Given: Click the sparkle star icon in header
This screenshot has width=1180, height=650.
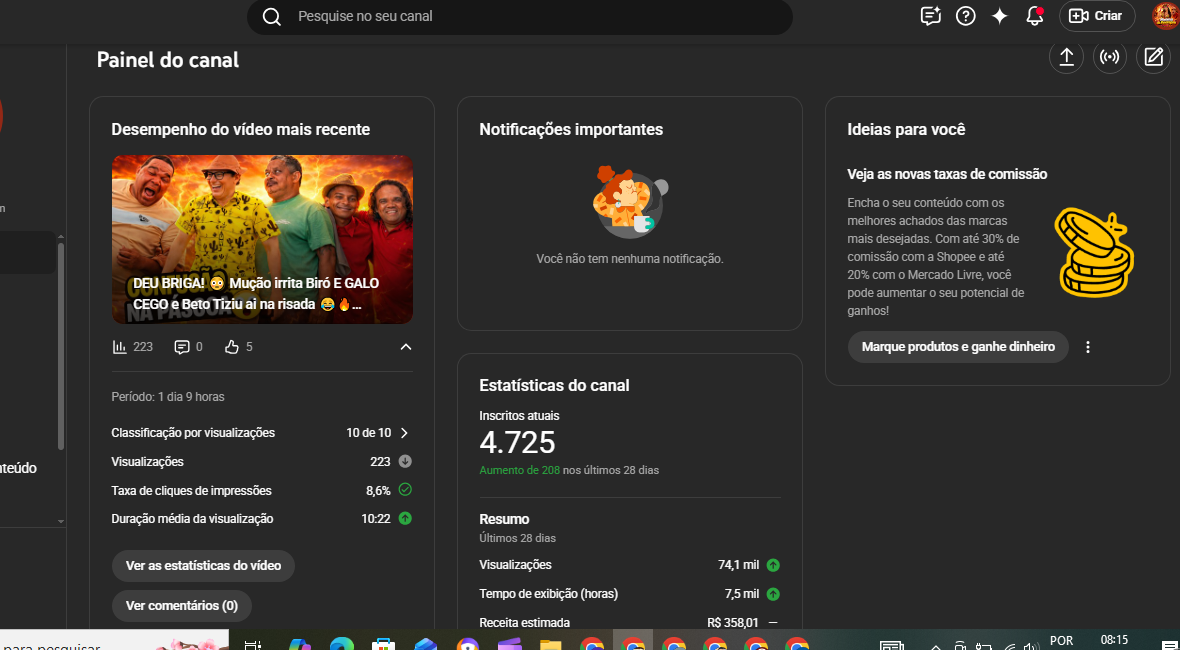Looking at the screenshot, I should (x=999, y=16).
